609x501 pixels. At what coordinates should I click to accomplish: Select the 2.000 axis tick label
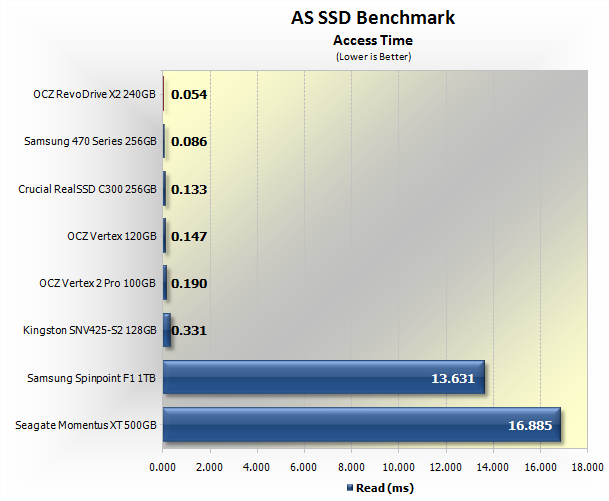pyautogui.click(x=209, y=467)
